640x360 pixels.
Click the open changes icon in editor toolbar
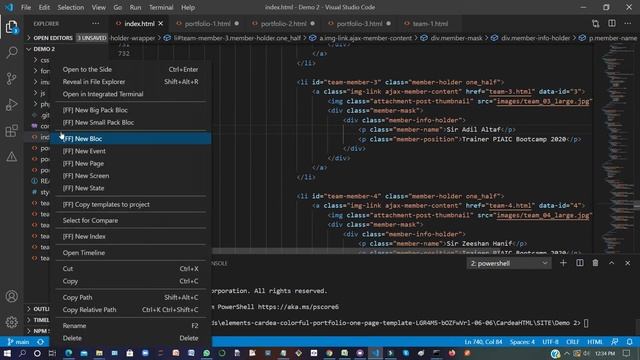[x=596, y=24]
